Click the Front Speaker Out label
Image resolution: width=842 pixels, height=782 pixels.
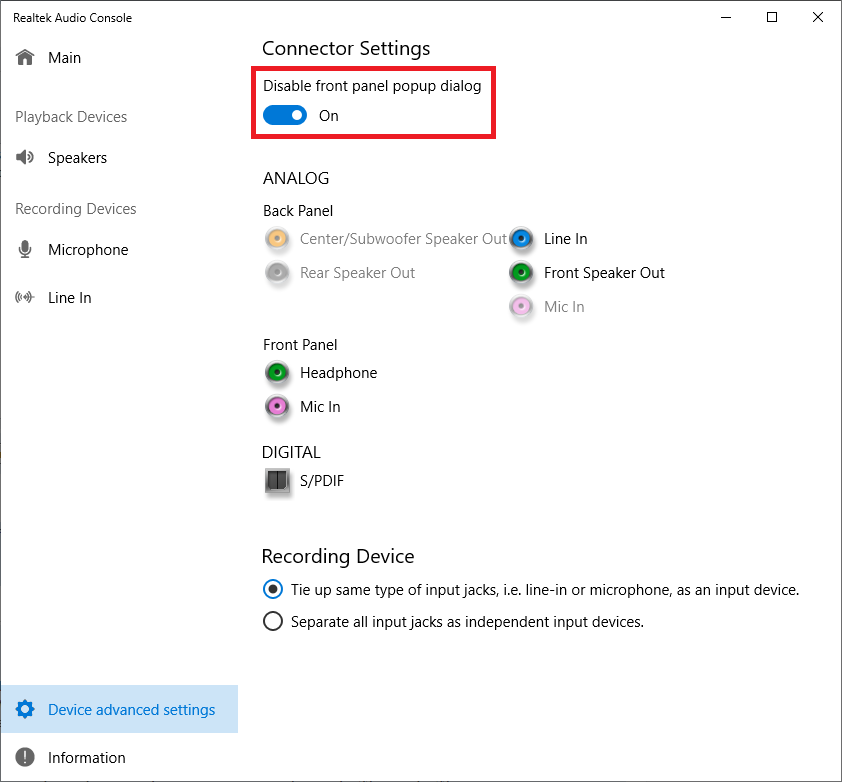click(604, 273)
